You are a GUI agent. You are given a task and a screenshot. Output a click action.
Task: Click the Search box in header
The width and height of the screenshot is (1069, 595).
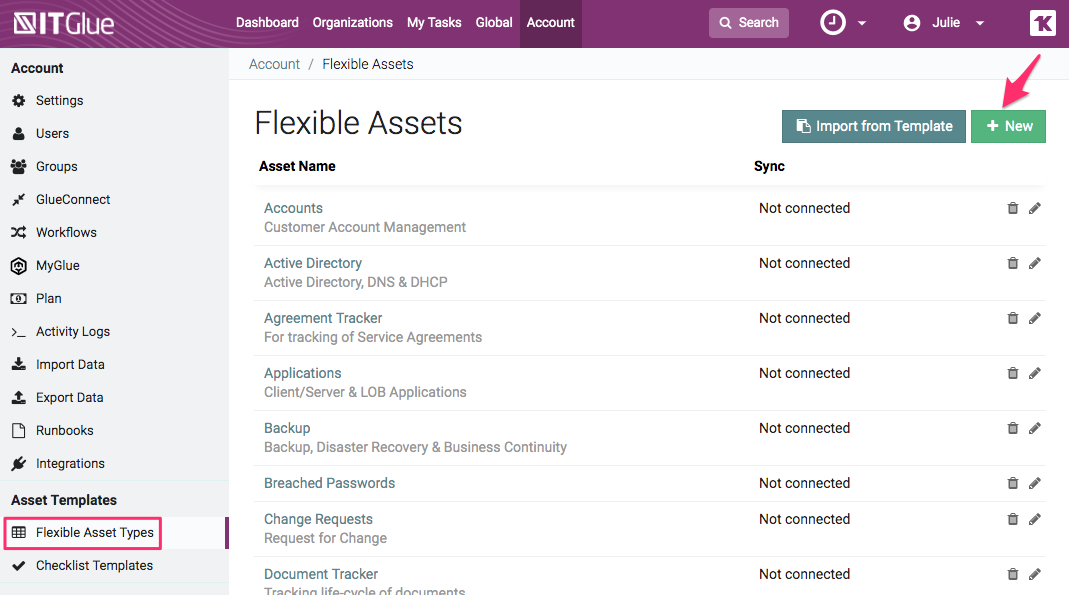pos(748,23)
